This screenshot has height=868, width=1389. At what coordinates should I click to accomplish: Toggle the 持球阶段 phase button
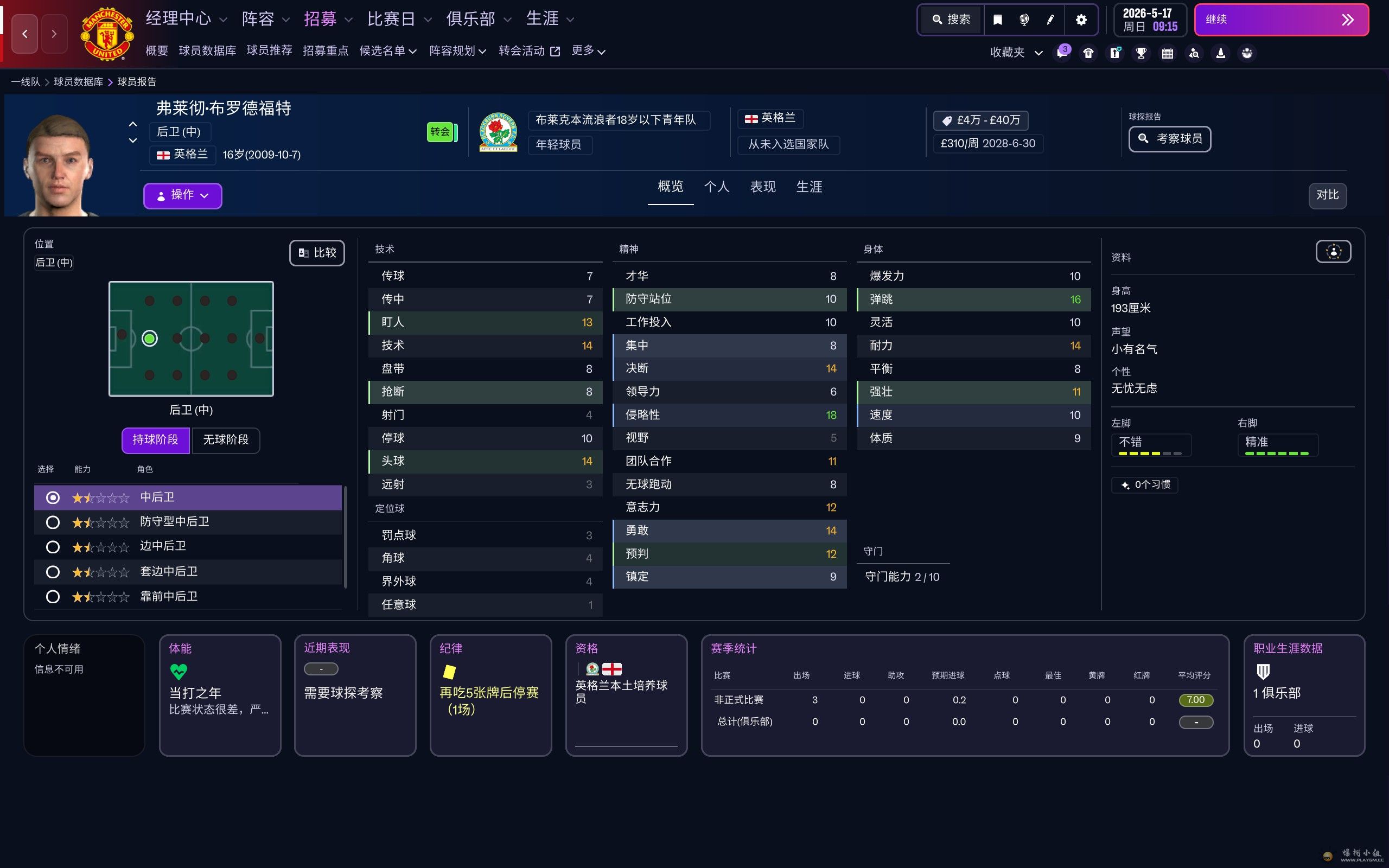(x=156, y=441)
